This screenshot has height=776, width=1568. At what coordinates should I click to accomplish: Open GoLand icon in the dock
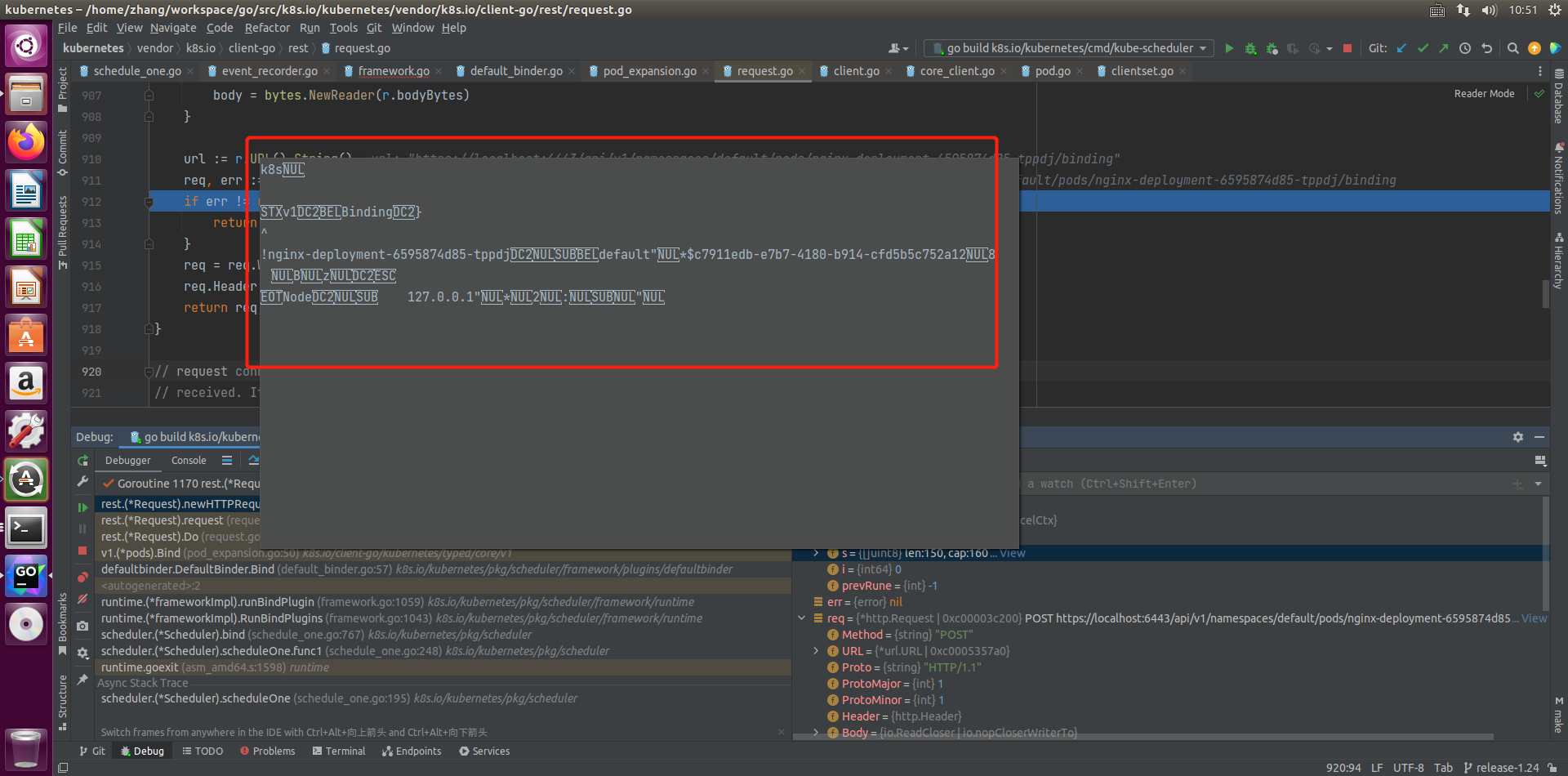coord(26,577)
